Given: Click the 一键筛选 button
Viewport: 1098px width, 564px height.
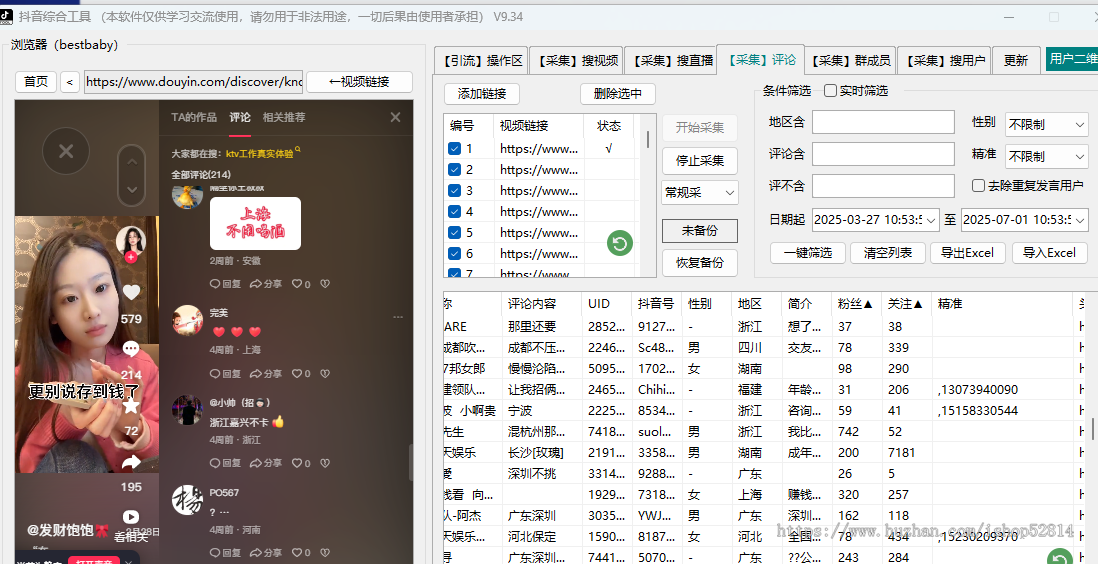Looking at the screenshot, I should coord(807,253).
